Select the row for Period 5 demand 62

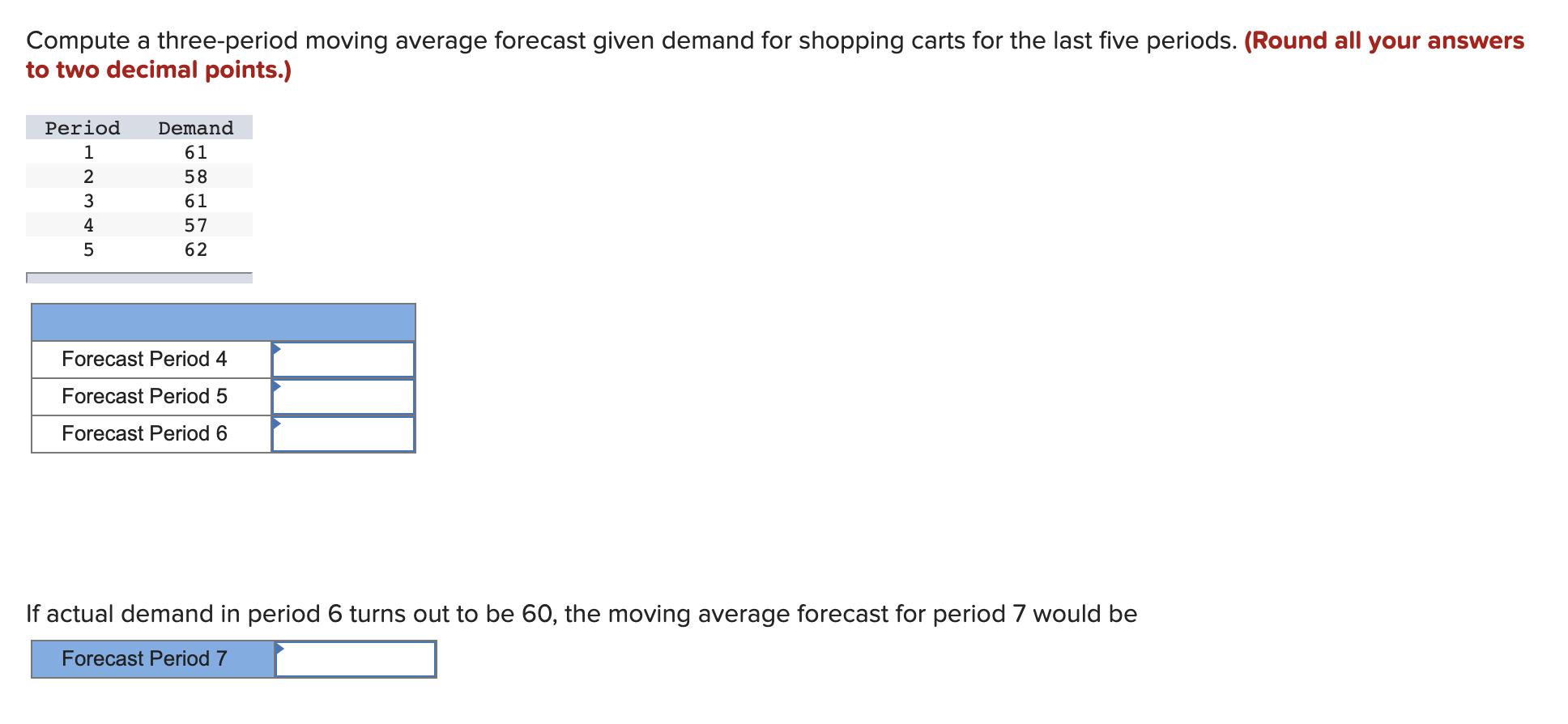pyautogui.click(x=138, y=249)
